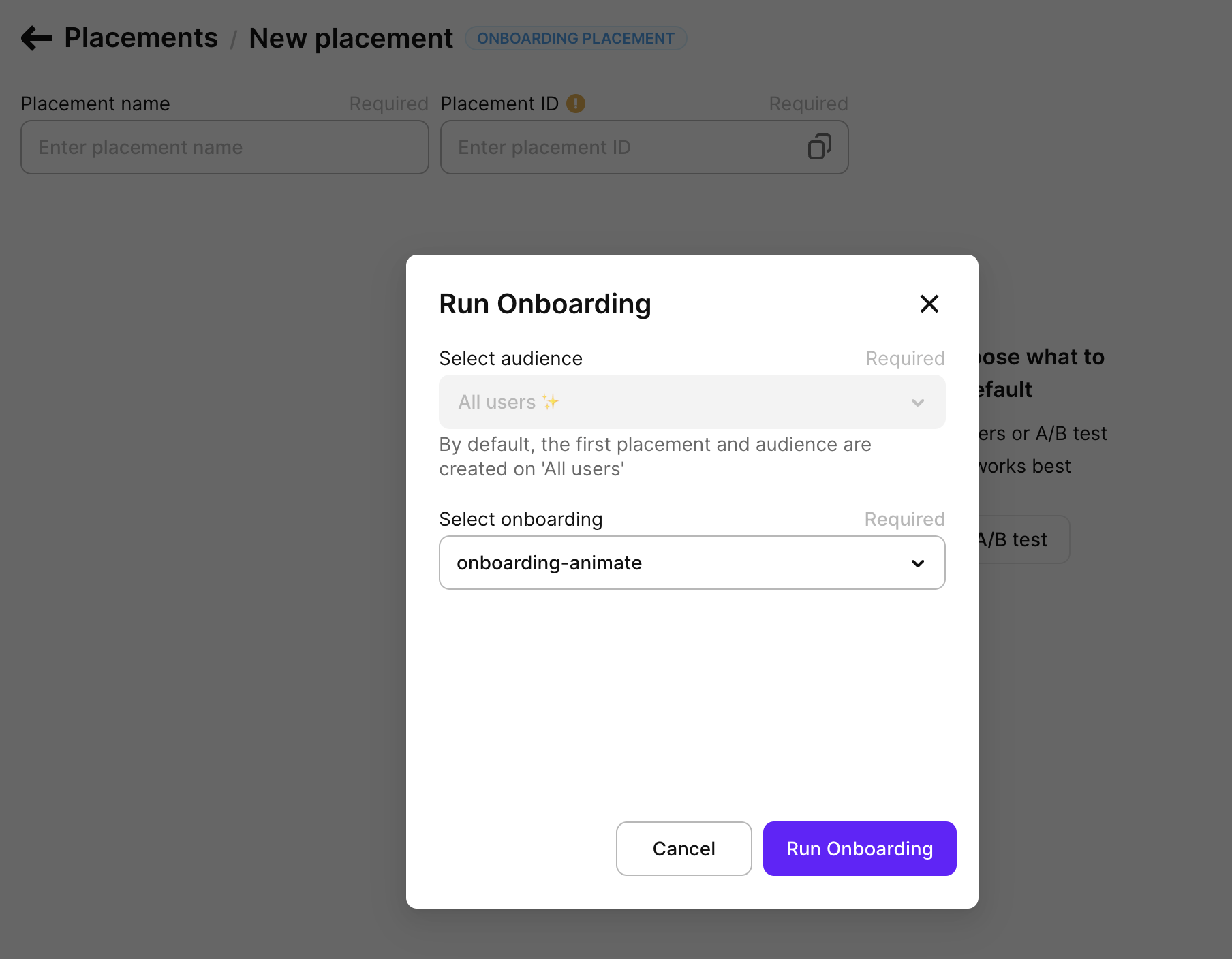This screenshot has height=959, width=1232.
Task: Expand the chevron on the audience selector
Action: [918, 402]
